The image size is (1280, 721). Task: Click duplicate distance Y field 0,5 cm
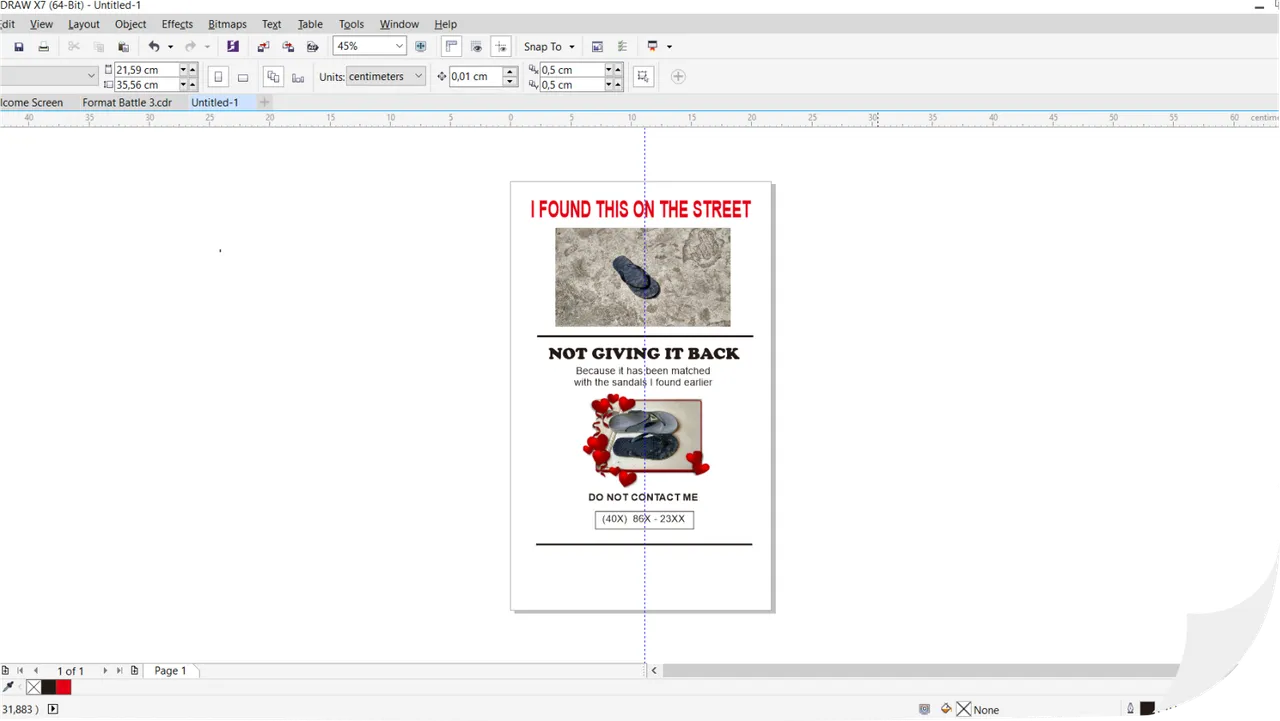coord(572,85)
